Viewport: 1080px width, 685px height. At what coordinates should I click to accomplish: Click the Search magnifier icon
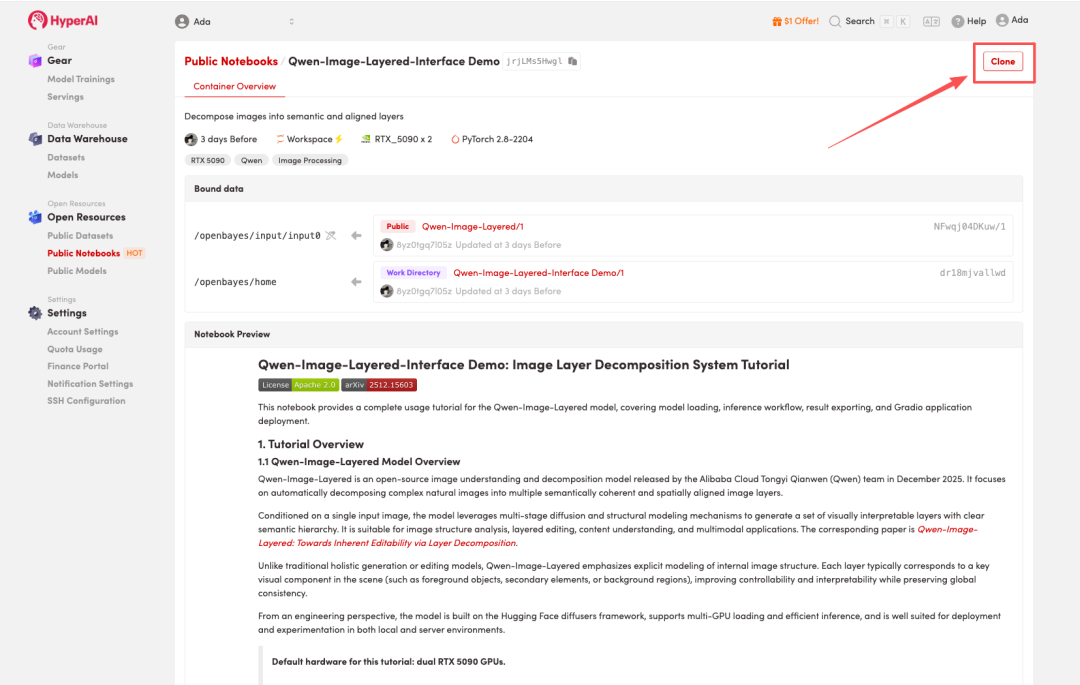pyautogui.click(x=834, y=21)
